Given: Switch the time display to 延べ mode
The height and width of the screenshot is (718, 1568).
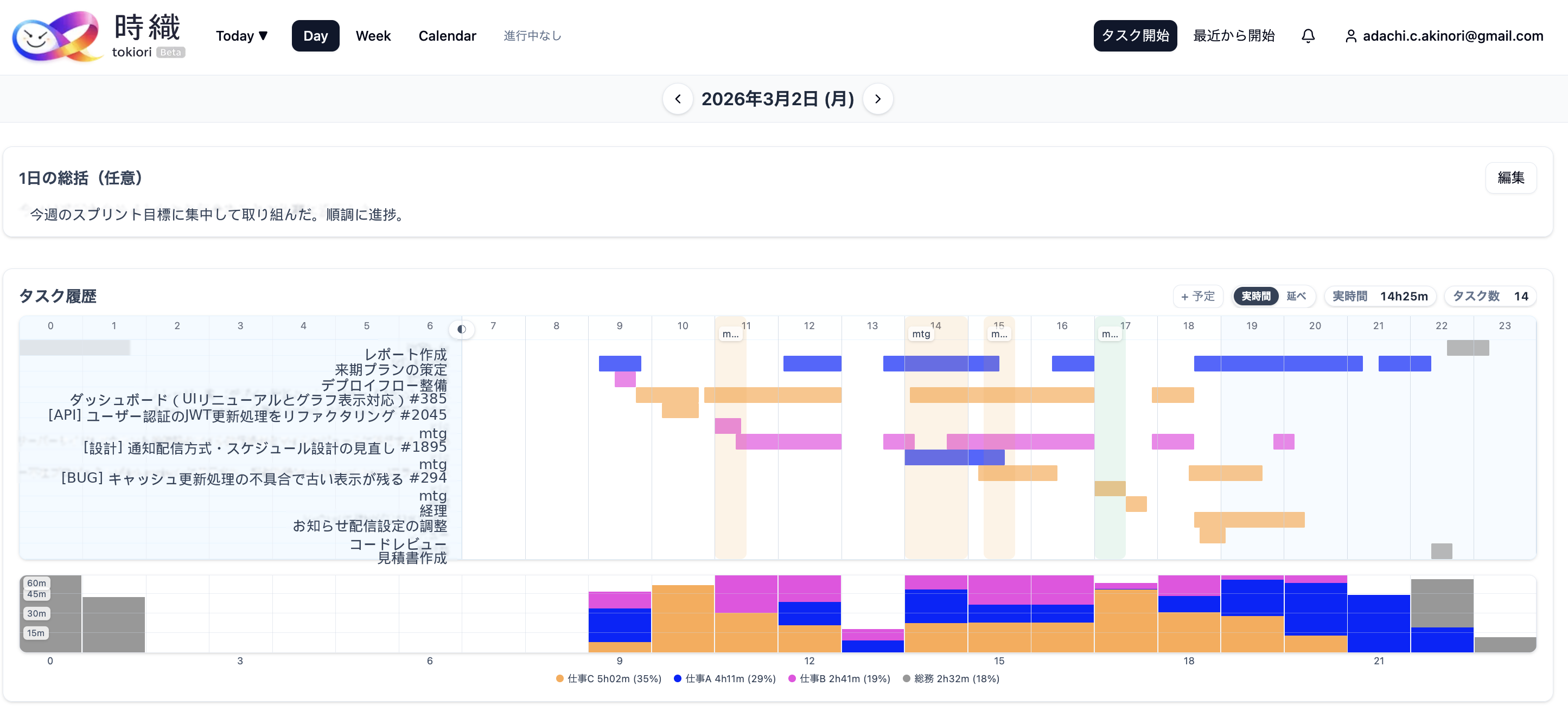Looking at the screenshot, I should (1295, 296).
